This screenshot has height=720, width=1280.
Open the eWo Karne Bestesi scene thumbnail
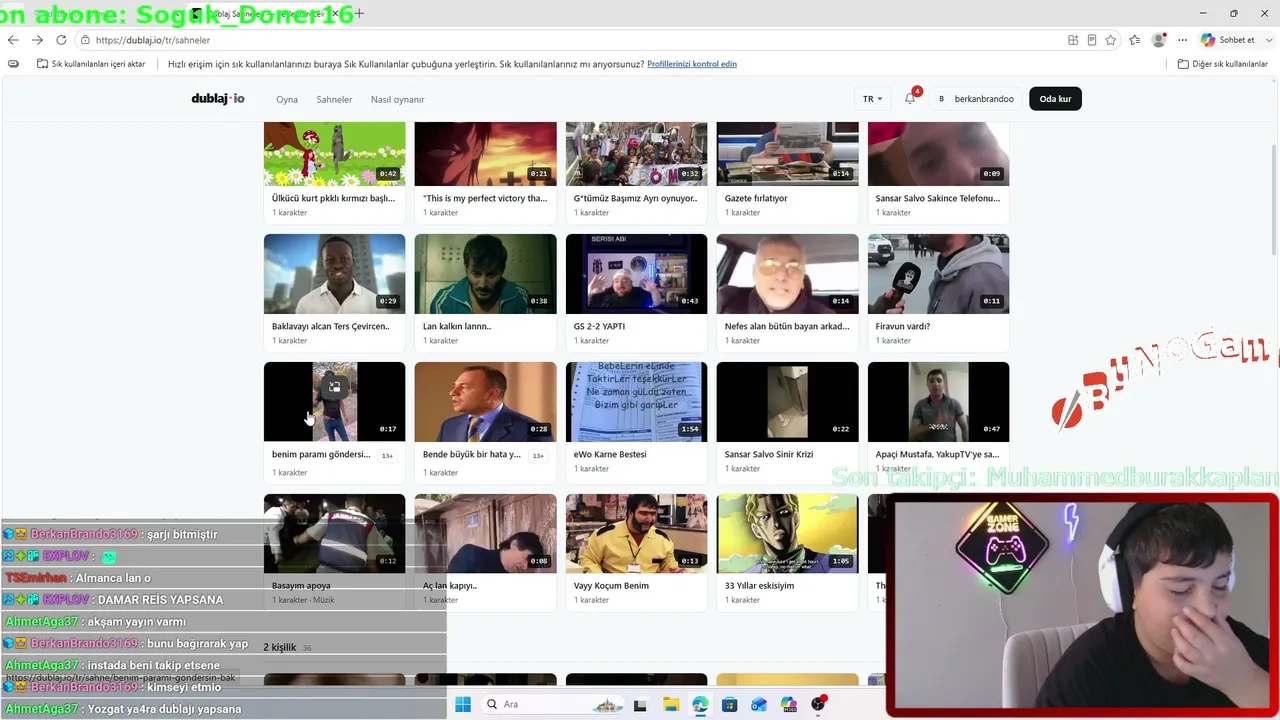coord(636,402)
